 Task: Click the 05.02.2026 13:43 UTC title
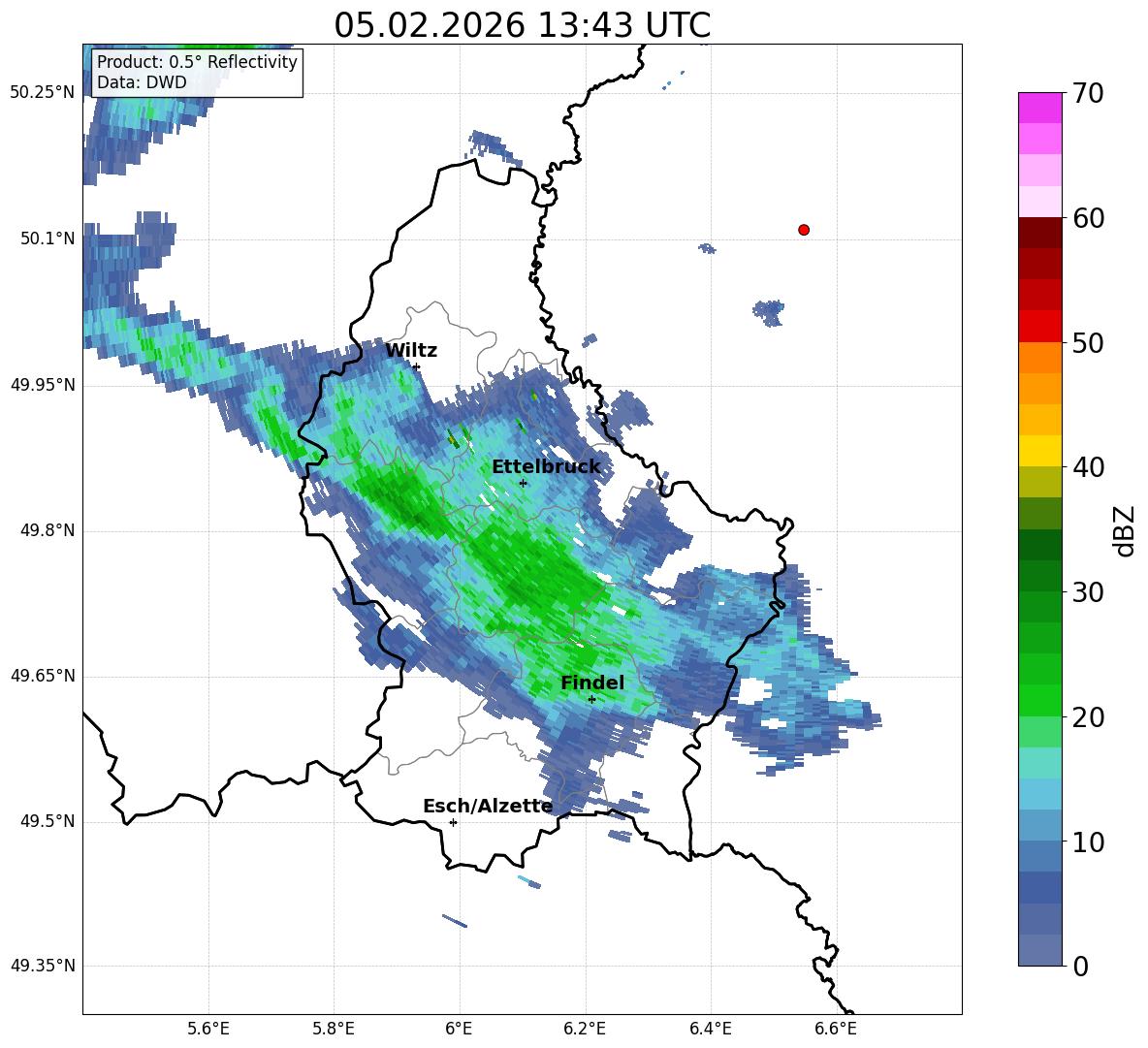coord(522,25)
